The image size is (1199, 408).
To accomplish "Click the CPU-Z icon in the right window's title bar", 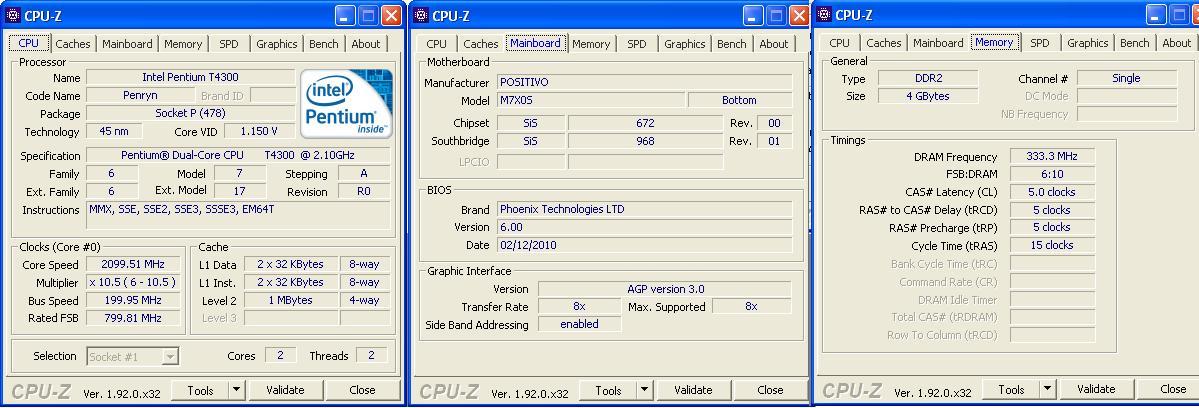I will point(824,15).
